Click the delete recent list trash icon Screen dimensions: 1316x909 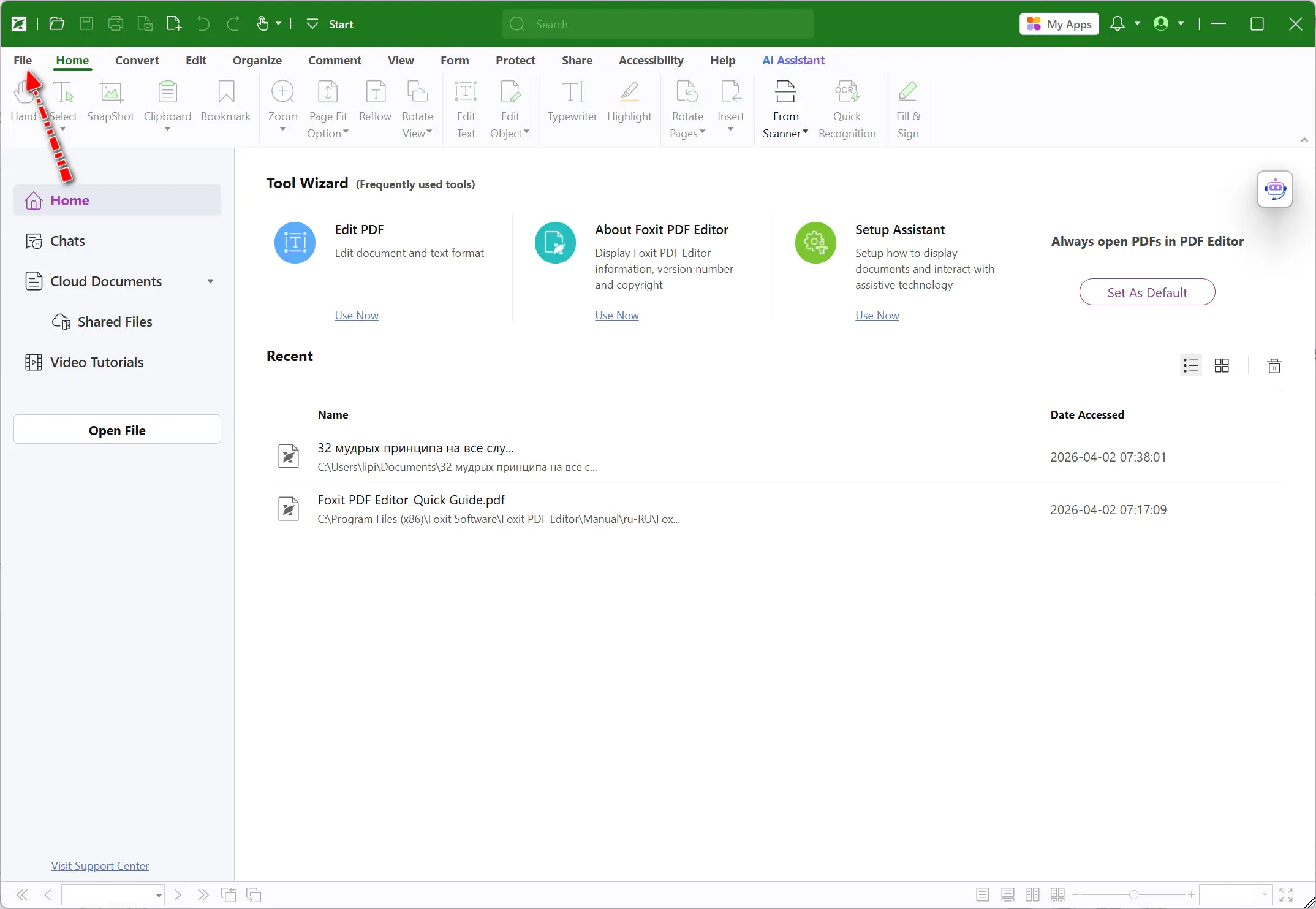[1274, 366]
